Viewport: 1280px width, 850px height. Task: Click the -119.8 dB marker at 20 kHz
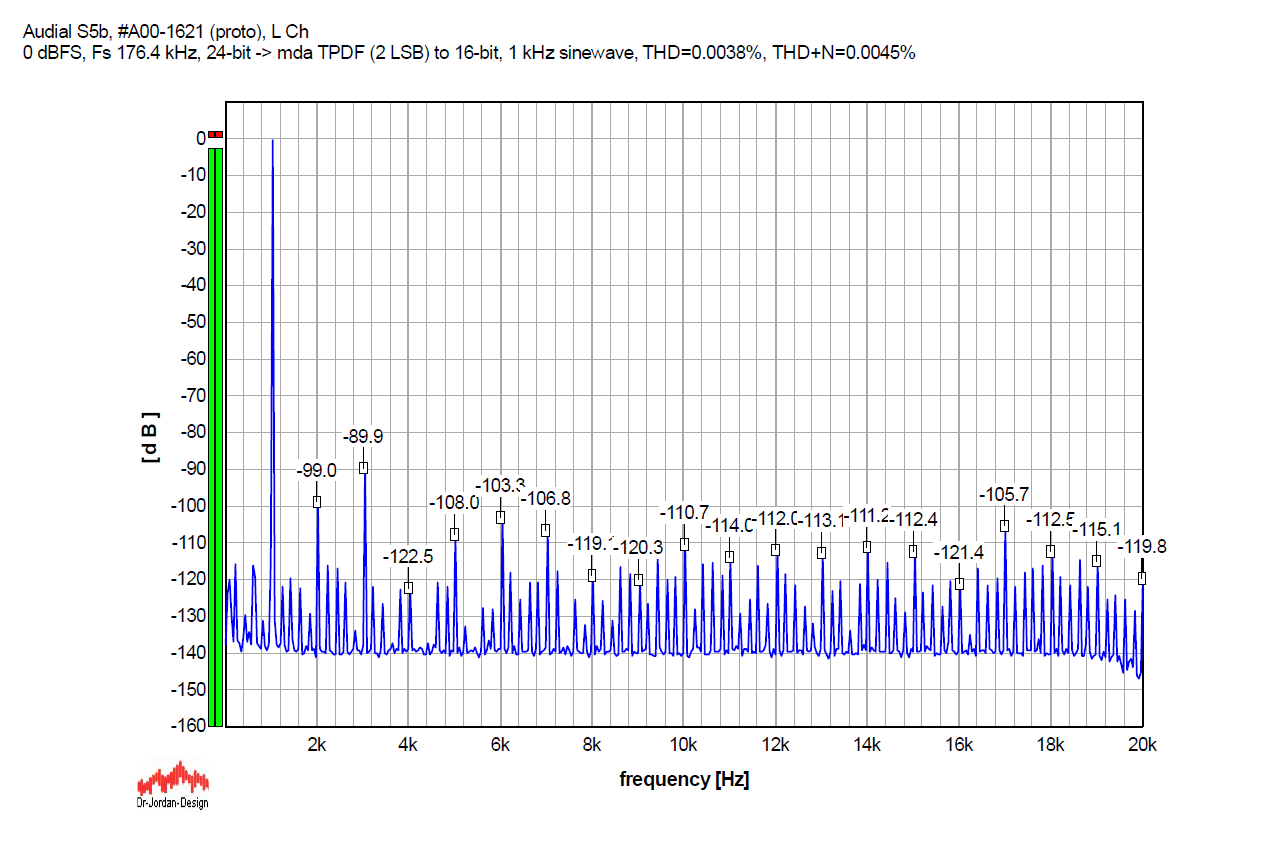point(1141,578)
